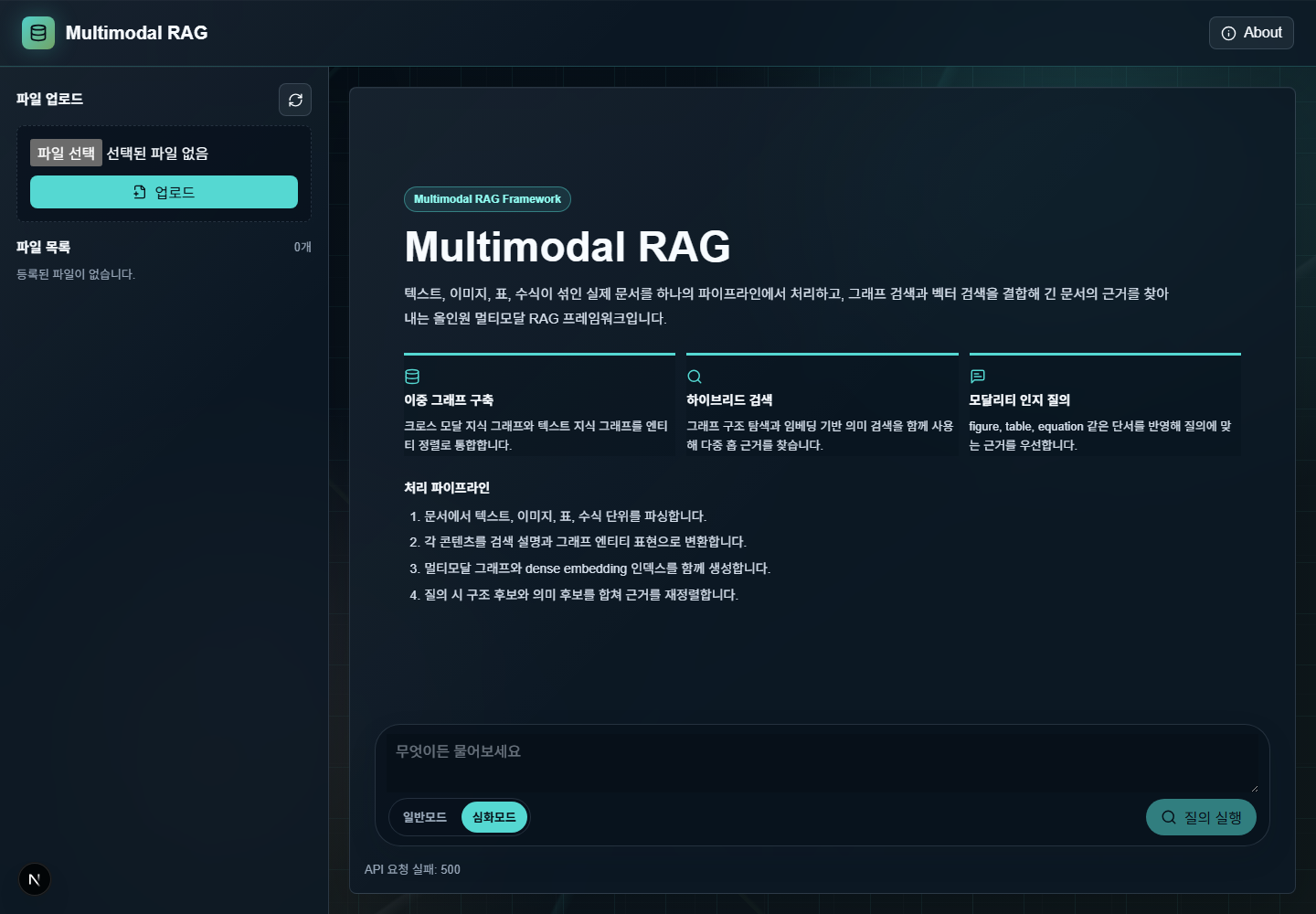
Task: Click the 처리 파이프라인 section heading
Action: [x=447, y=488]
